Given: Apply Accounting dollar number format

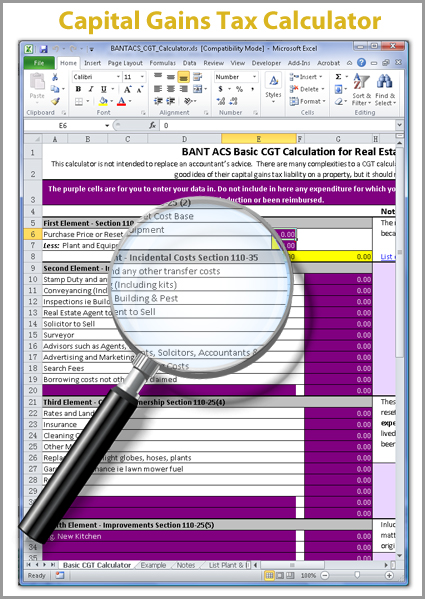Looking at the screenshot, I should click(x=220, y=89).
